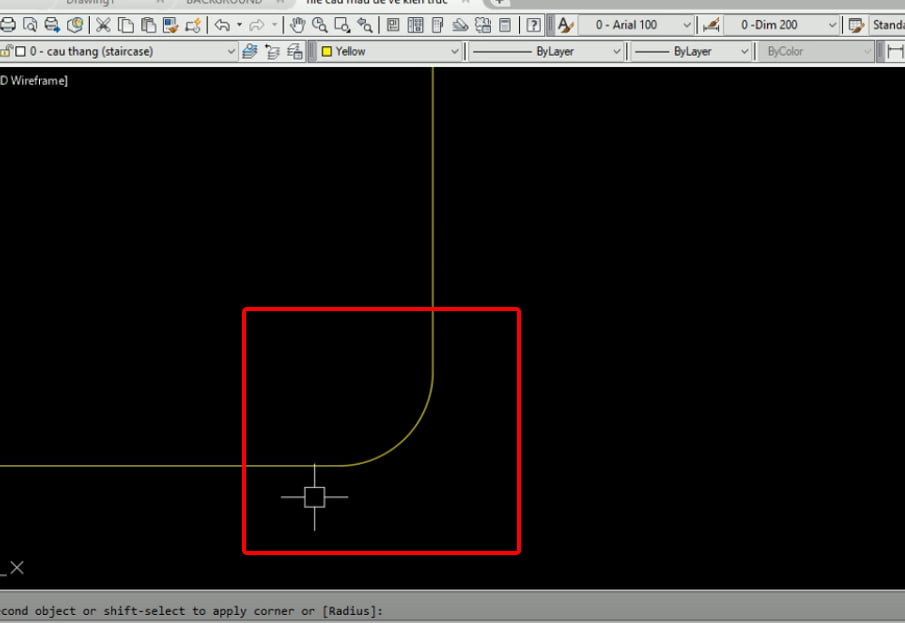Image resolution: width=905 pixels, height=623 pixels.
Task: Open the 3D Print globe icon
Action: (75, 25)
